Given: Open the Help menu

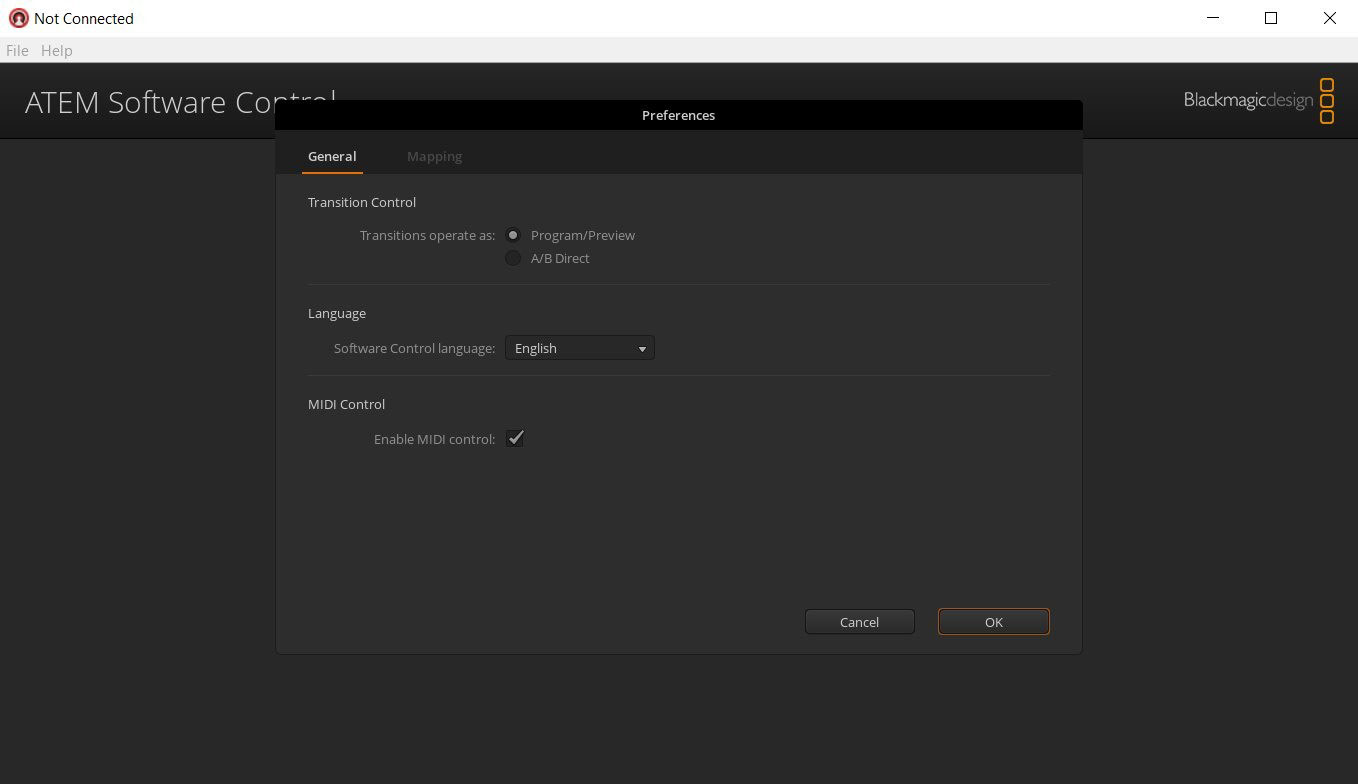Looking at the screenshot, I should coord(56,50).
